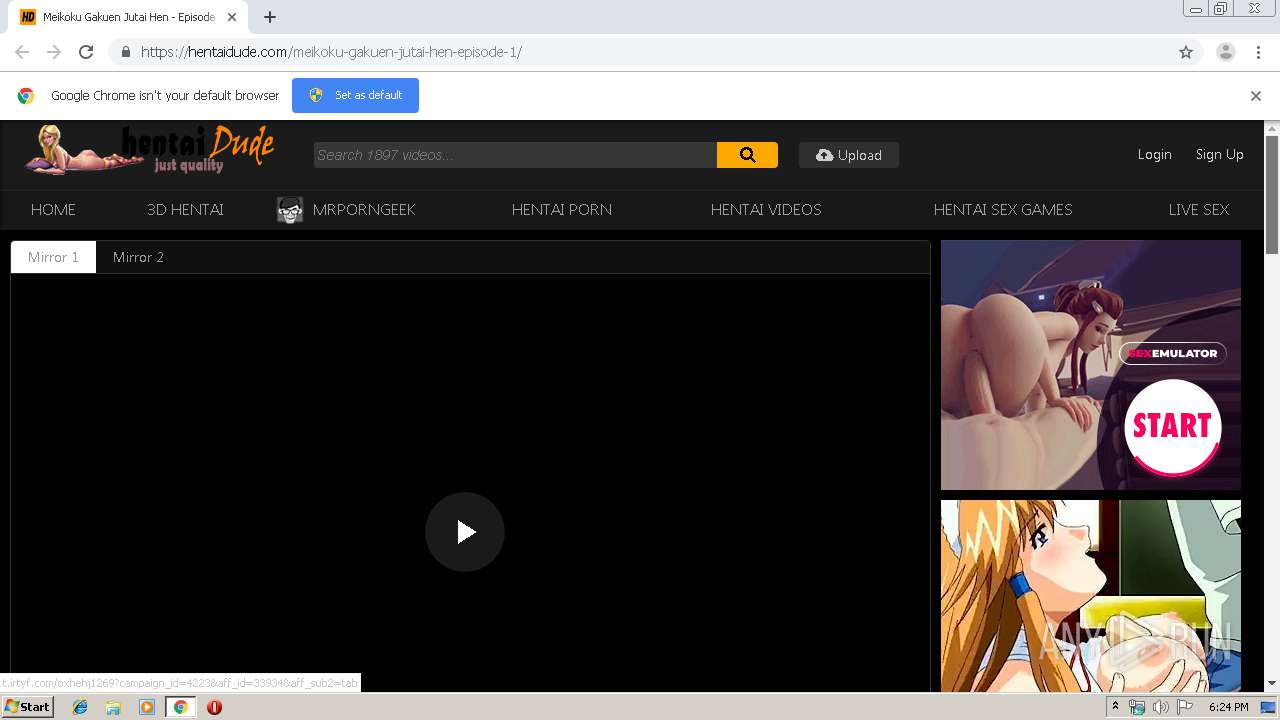Click the page vertical scrollbar
1280x720 pixels.
1272,195
